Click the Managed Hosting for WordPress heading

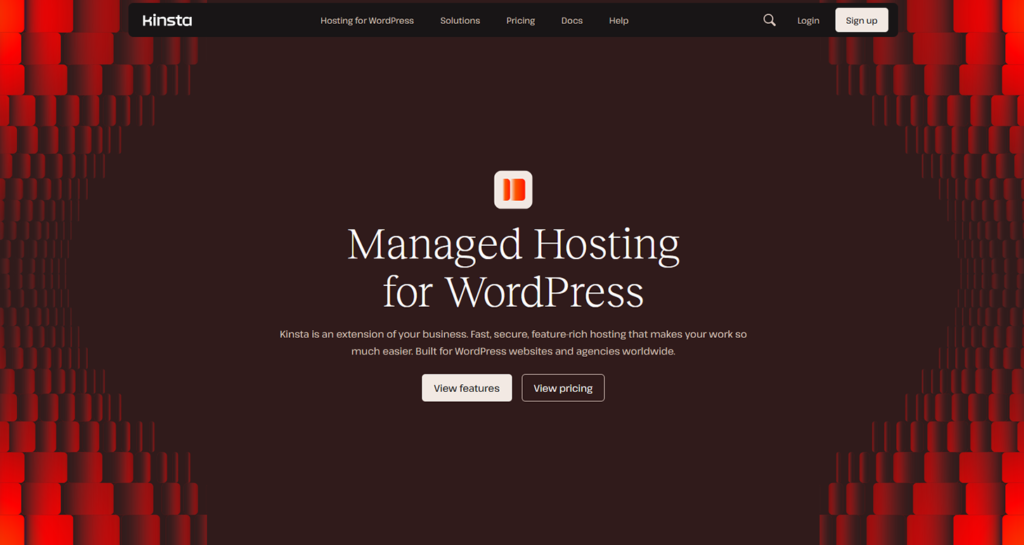513,268
